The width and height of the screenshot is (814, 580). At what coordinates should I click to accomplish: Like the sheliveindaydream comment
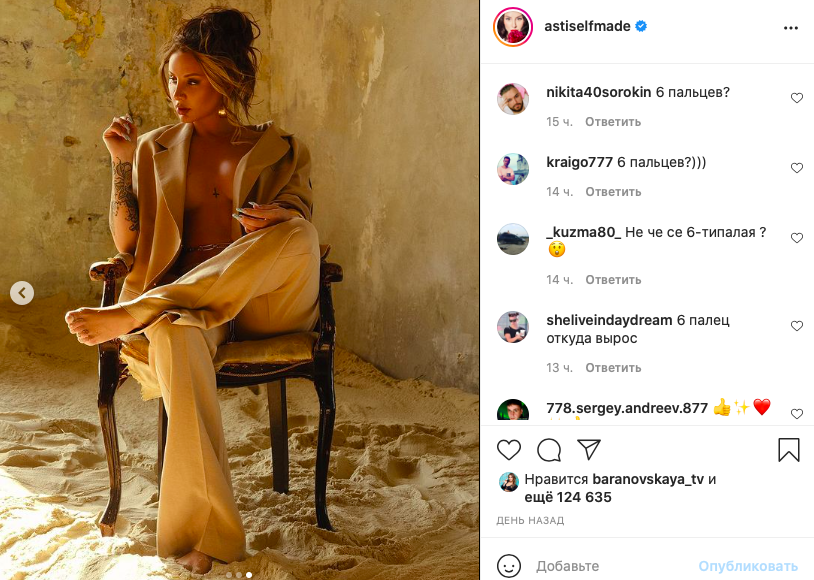[x=797, y=326]
